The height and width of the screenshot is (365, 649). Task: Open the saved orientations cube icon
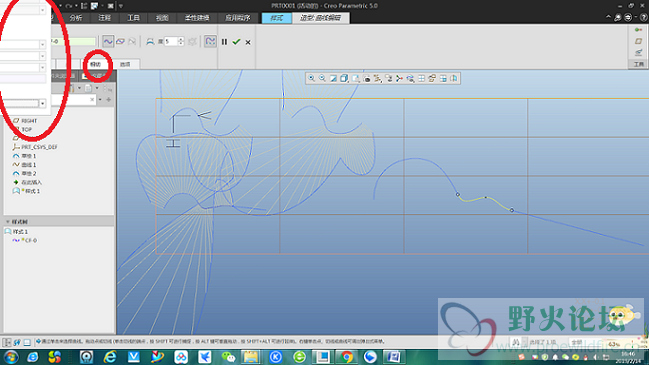pos(344,78)
